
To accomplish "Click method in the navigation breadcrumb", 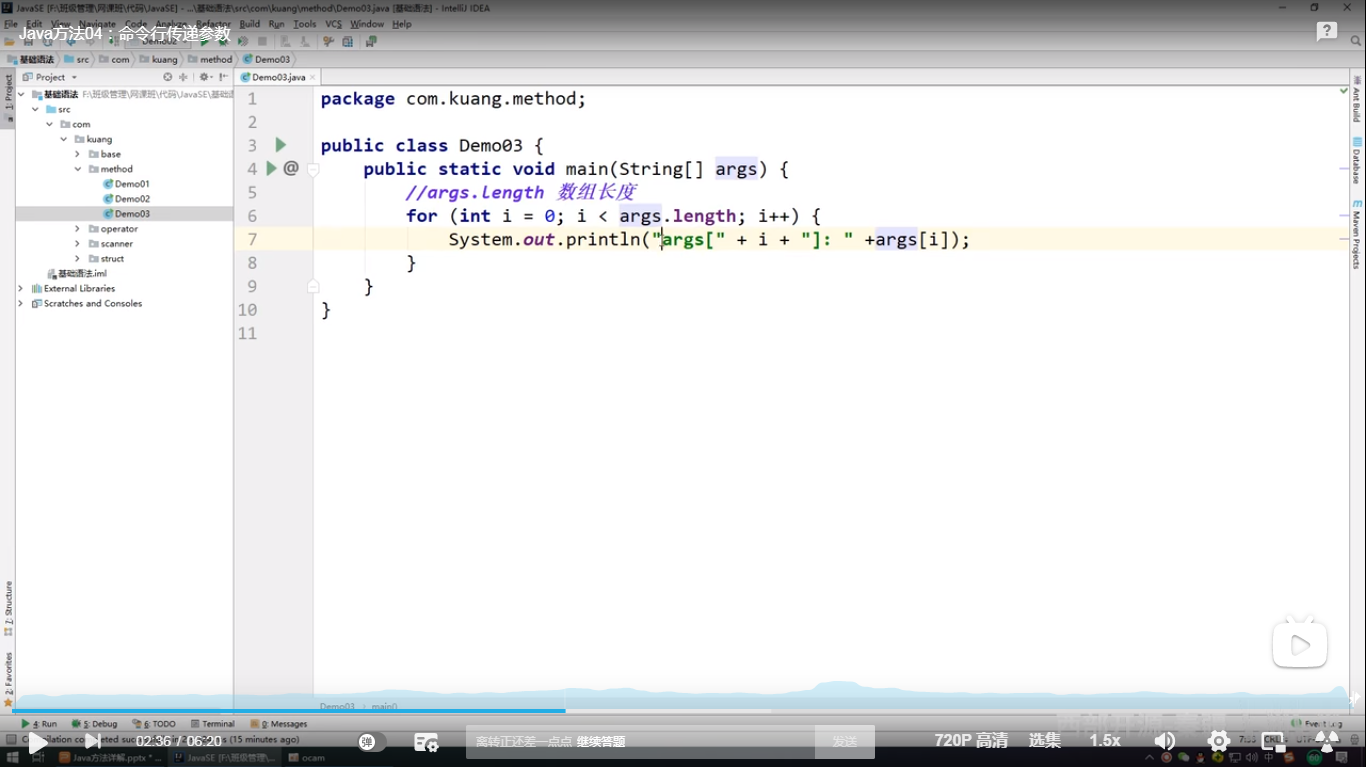I will [209, 59].
